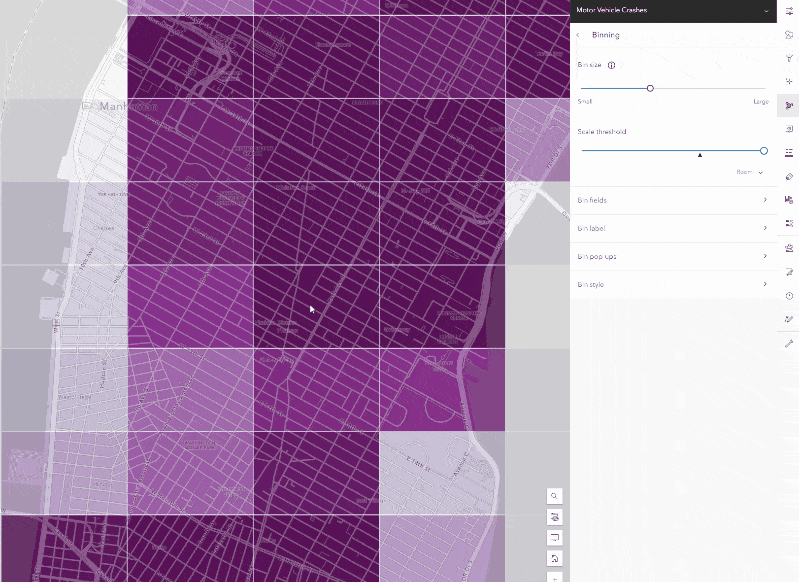Click the Manhattan label on the map
Viewport: 799px width, 582px height.
(128, 106)
